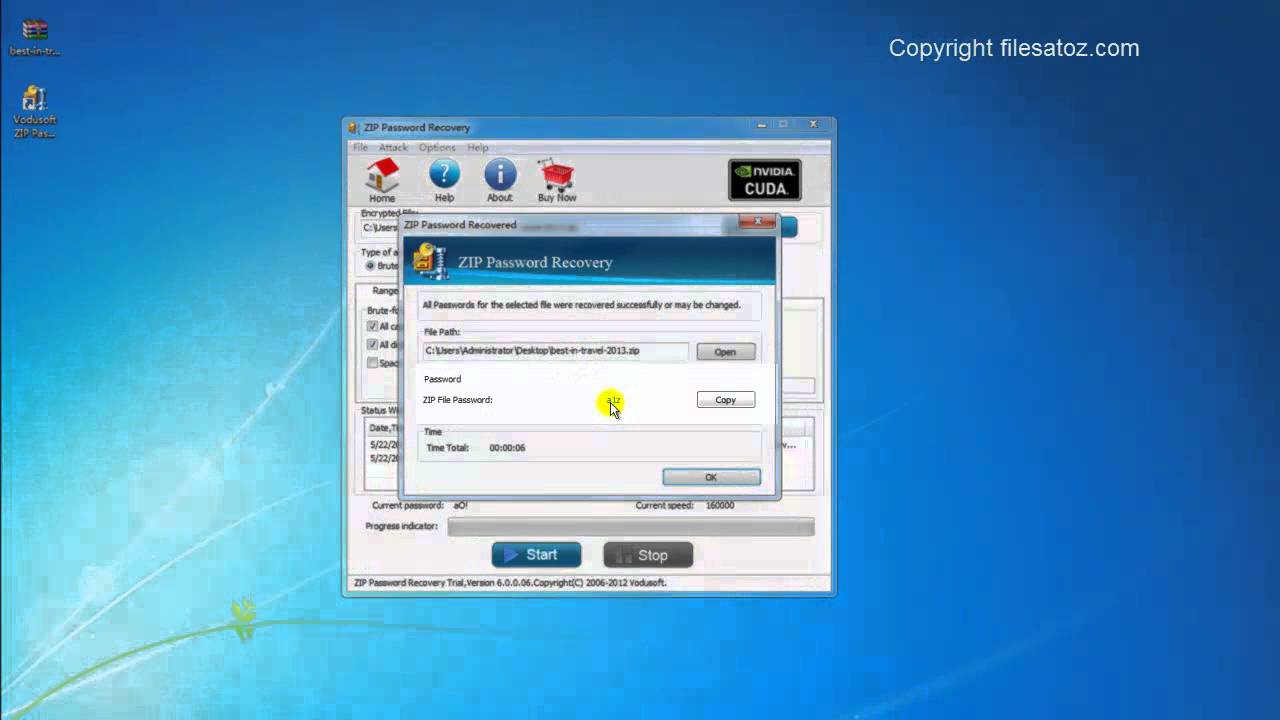Click the File Path field in dialog
Viewport: 1280px width, 720px height.
[x=555, y=351]
